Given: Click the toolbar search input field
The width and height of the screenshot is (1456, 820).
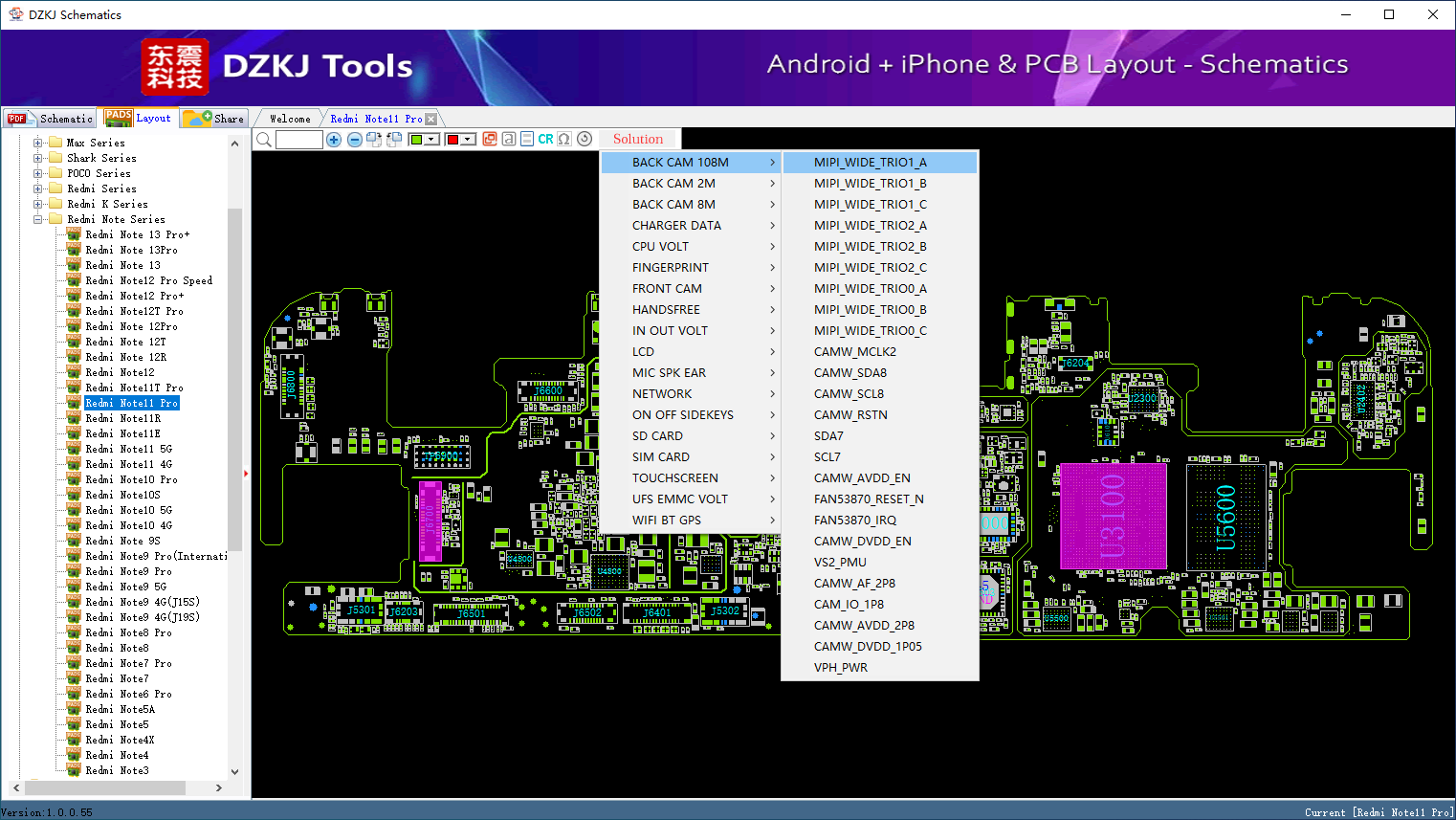Looking at the screenshot, I should [299, 140].
